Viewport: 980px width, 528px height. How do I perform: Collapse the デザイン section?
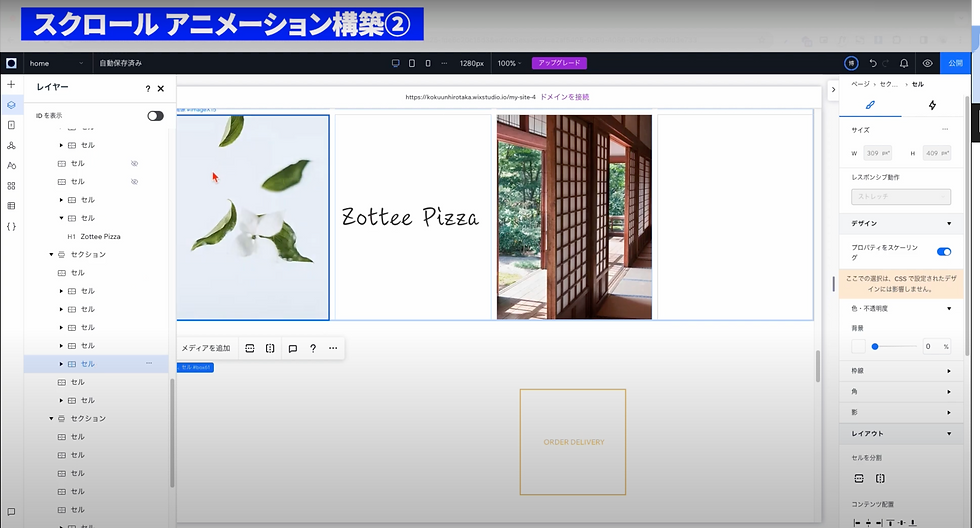tap(949, 224)
